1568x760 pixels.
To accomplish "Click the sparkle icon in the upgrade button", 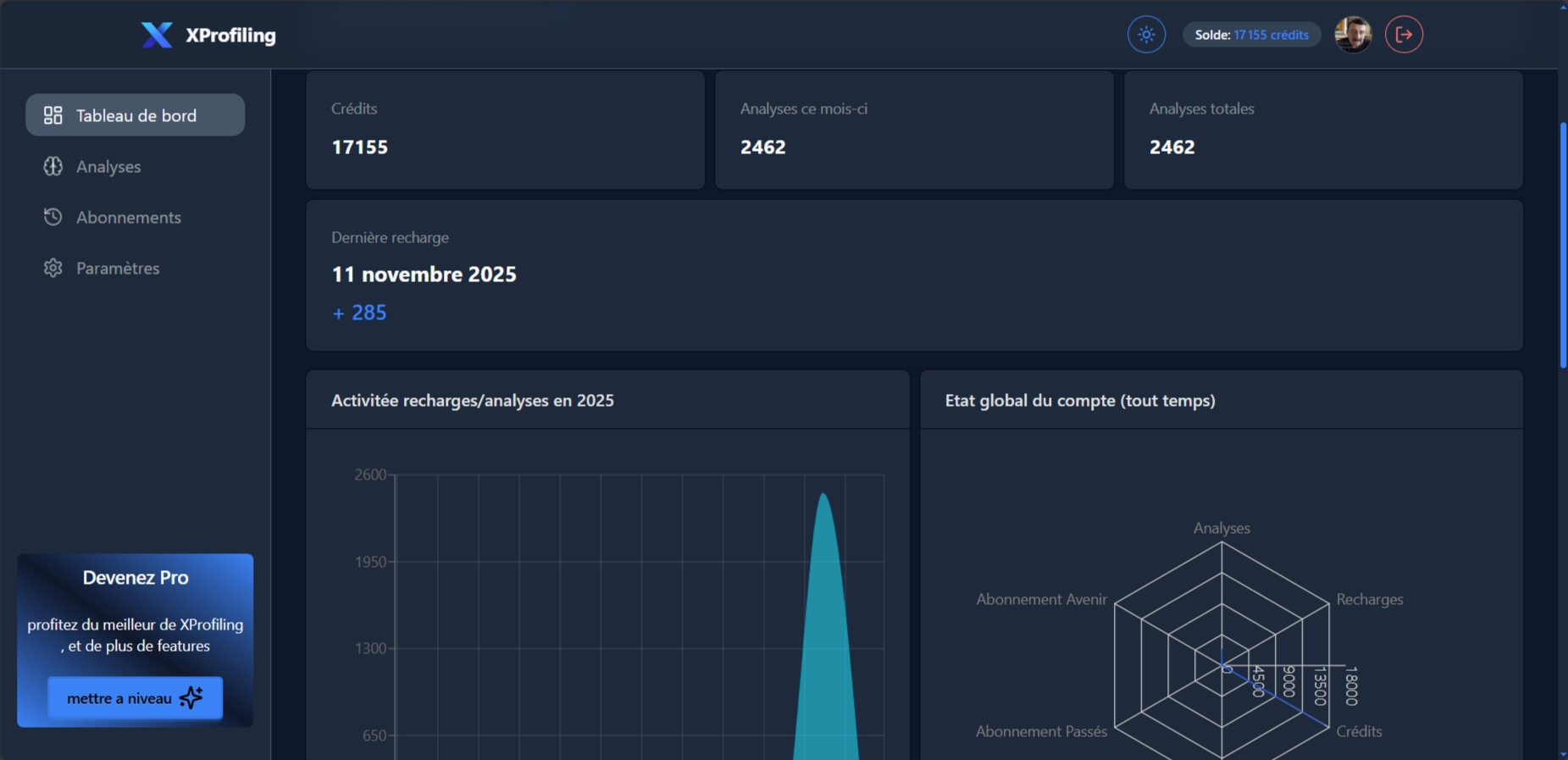I will coord(191,698).
